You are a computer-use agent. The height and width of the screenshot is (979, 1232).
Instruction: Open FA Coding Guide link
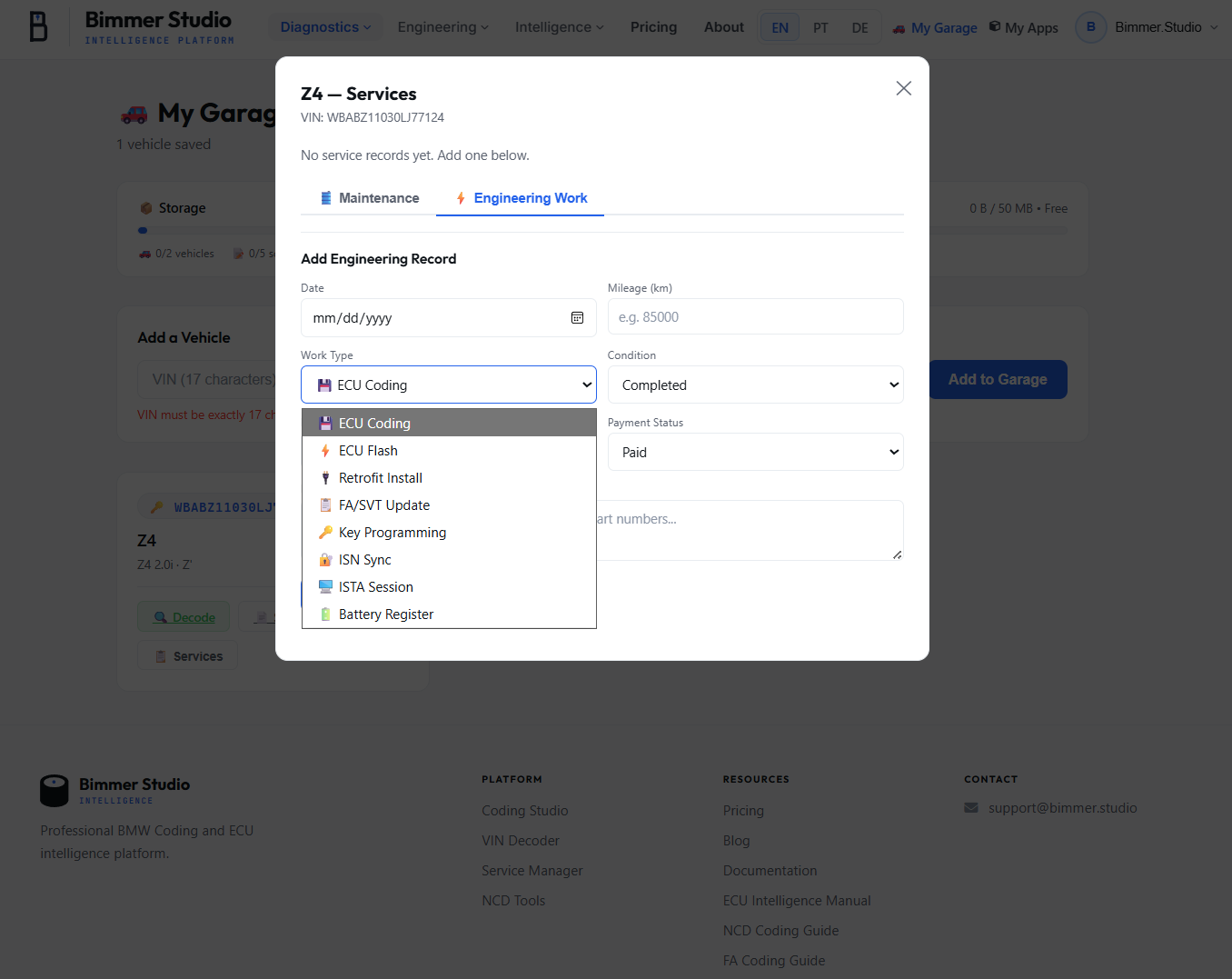point(774,961)
